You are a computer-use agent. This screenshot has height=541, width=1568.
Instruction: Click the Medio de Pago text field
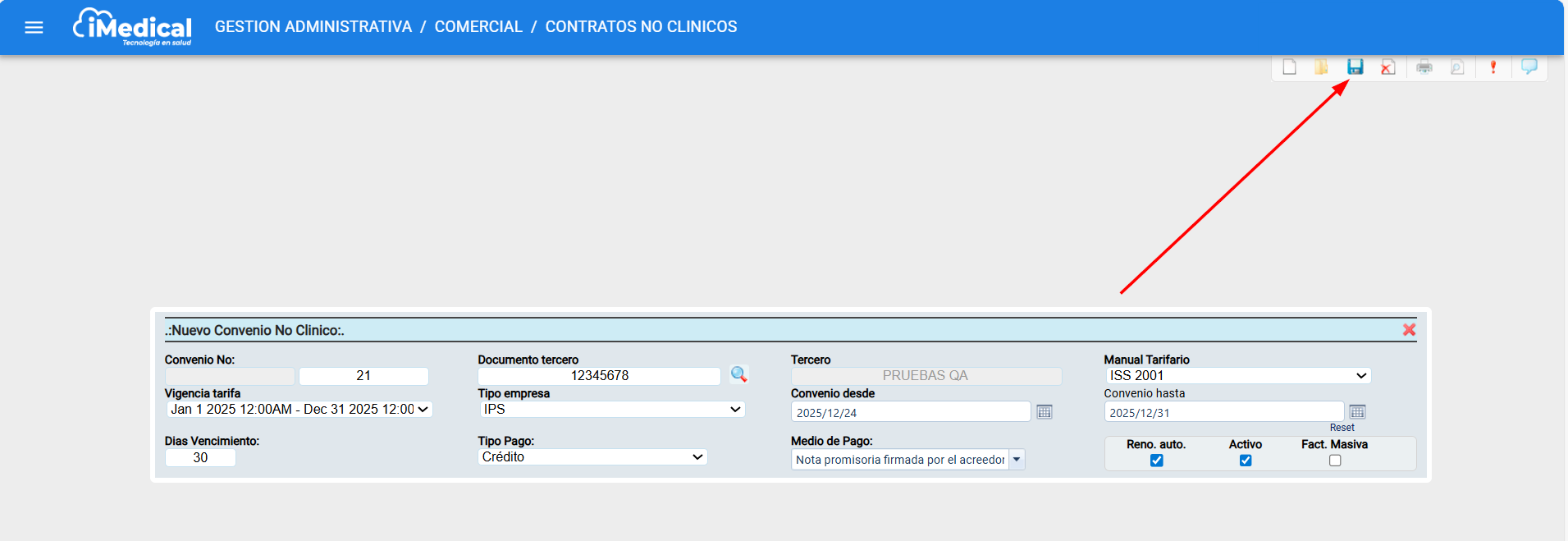[900, 460]
